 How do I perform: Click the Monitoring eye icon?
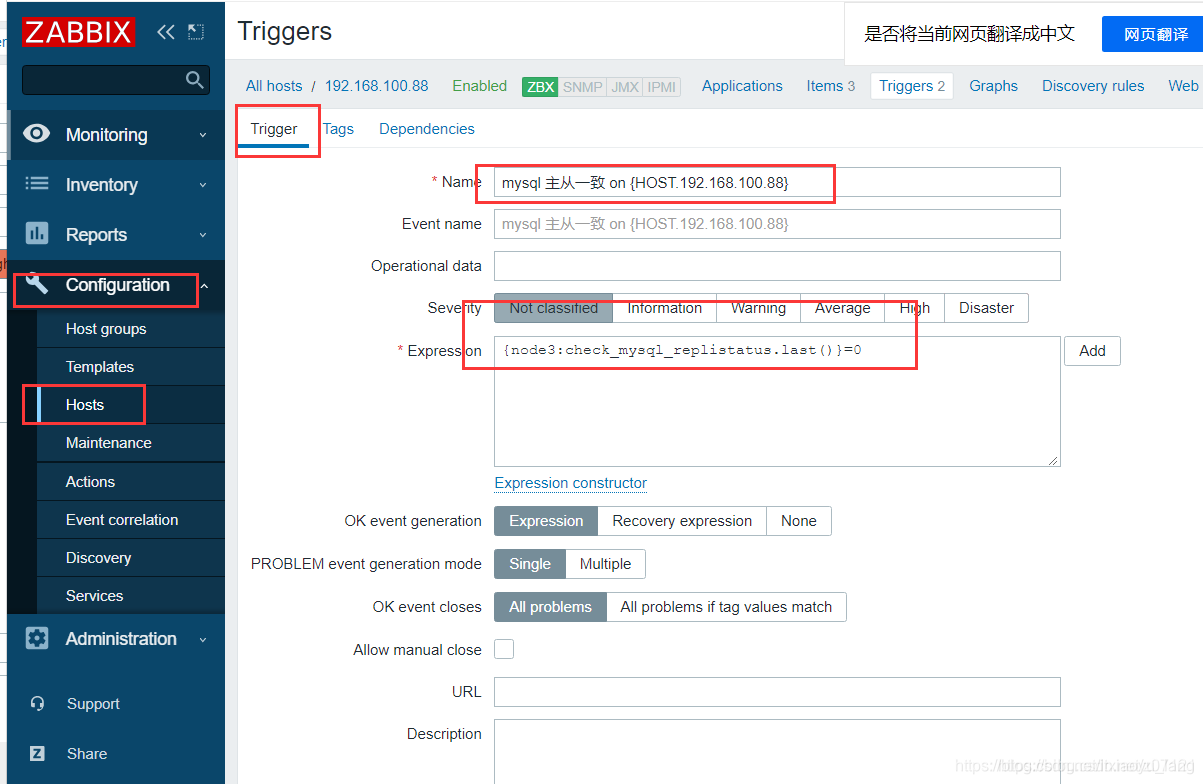point(37,134)
